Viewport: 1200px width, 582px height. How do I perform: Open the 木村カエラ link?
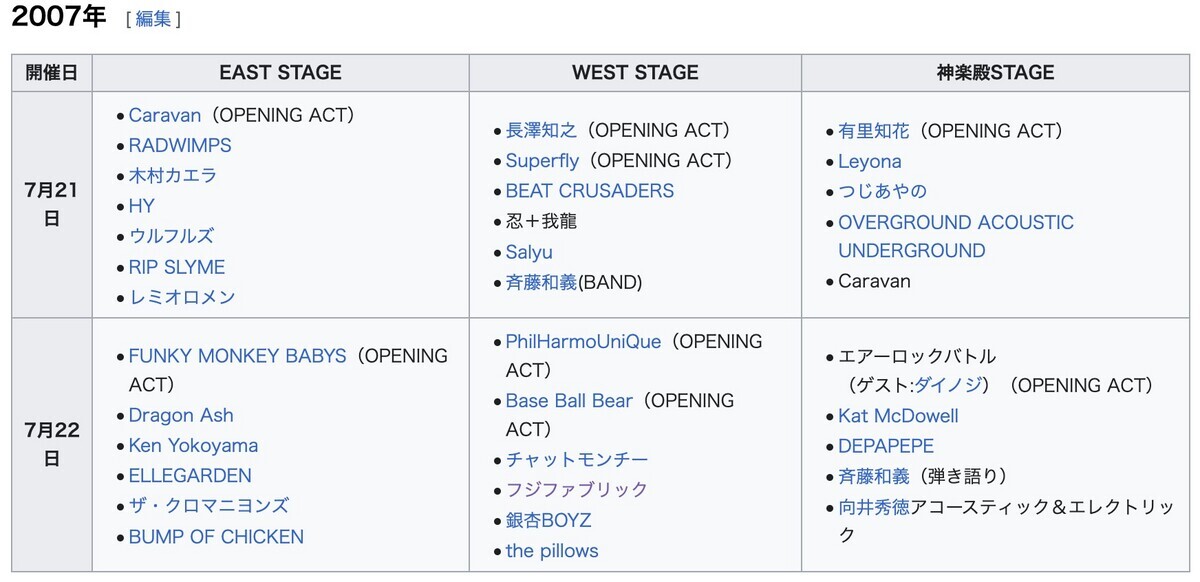point(173,175)
